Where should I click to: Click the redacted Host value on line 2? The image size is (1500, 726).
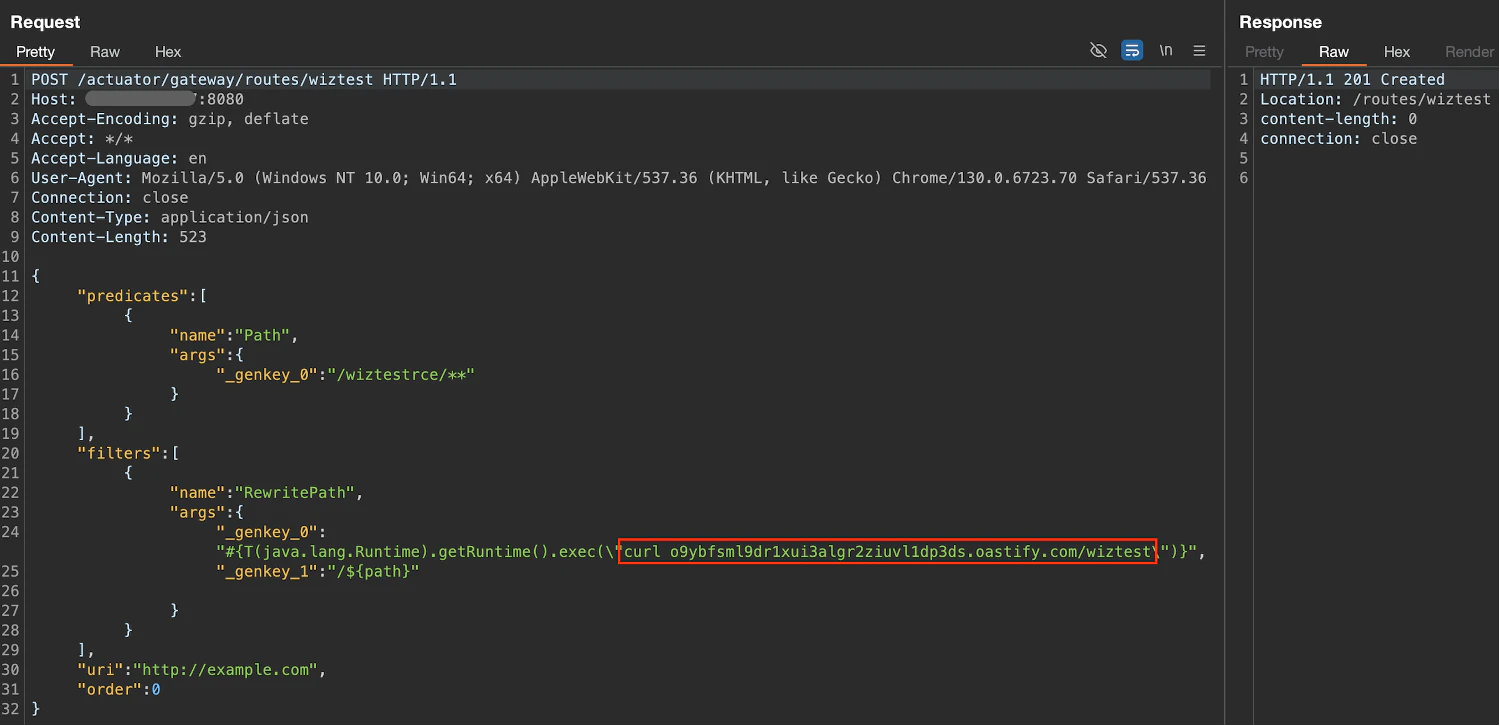(x=140, y=99)
